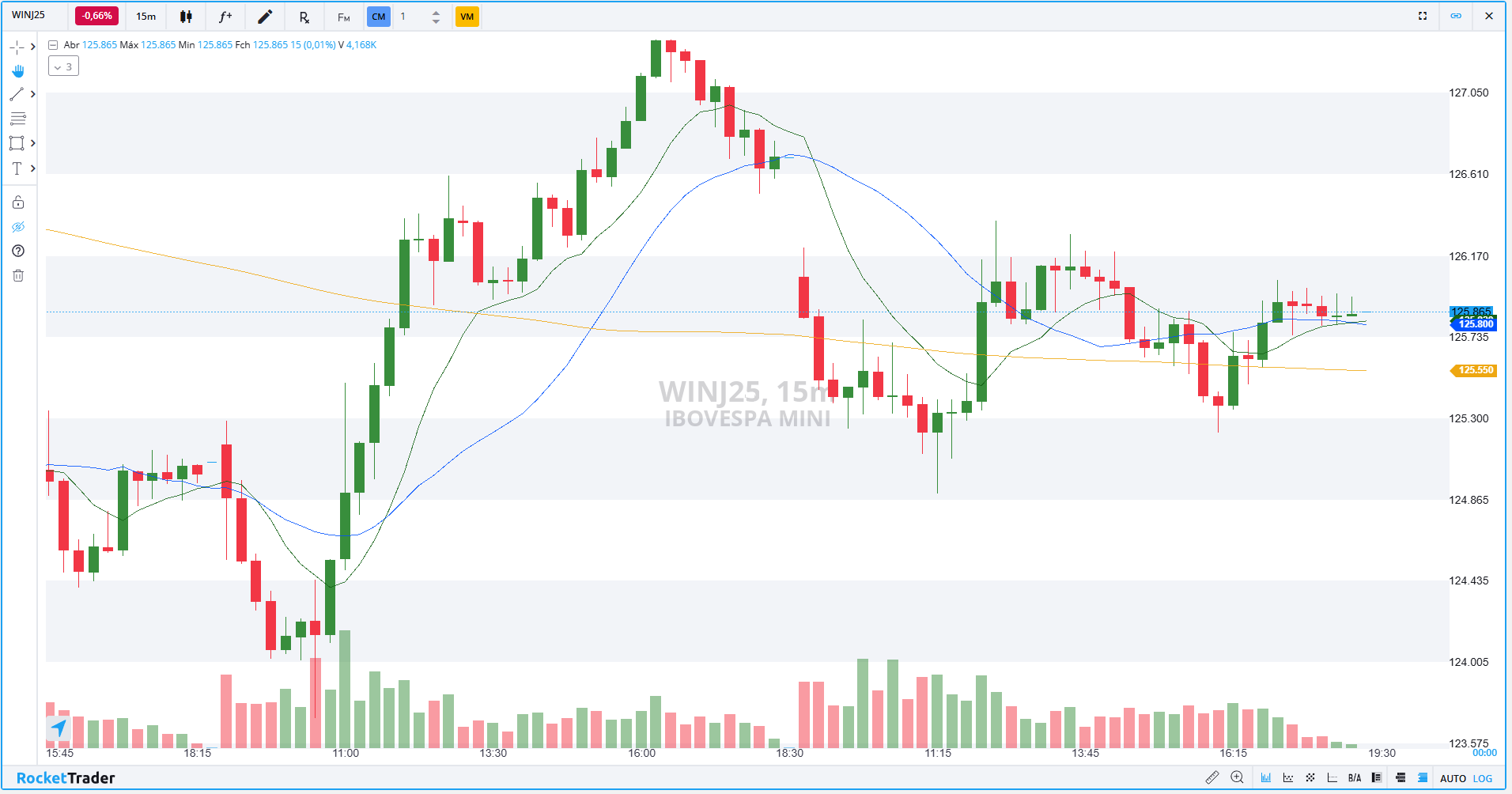This screenshot has height=794, width=1512.
Task: Decrease quantity with the down stepper arrow
Action: (x=436, y=21)
